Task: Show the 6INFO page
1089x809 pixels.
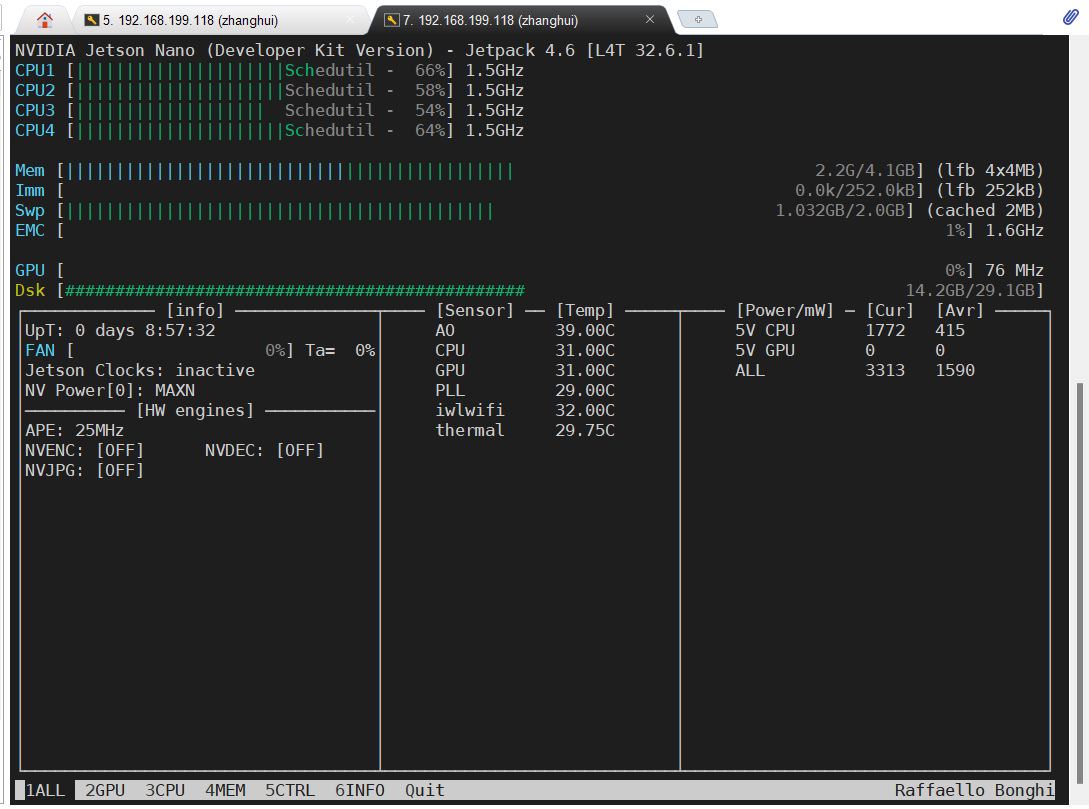Action: click(360, 790)
